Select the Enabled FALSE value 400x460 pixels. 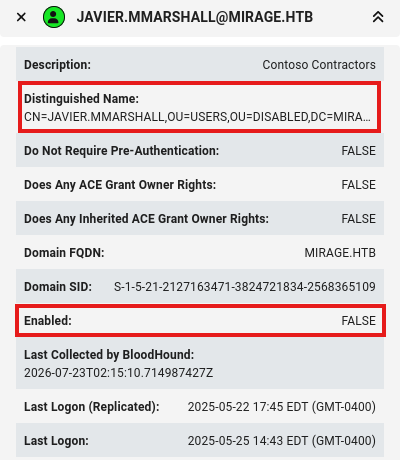358,321
